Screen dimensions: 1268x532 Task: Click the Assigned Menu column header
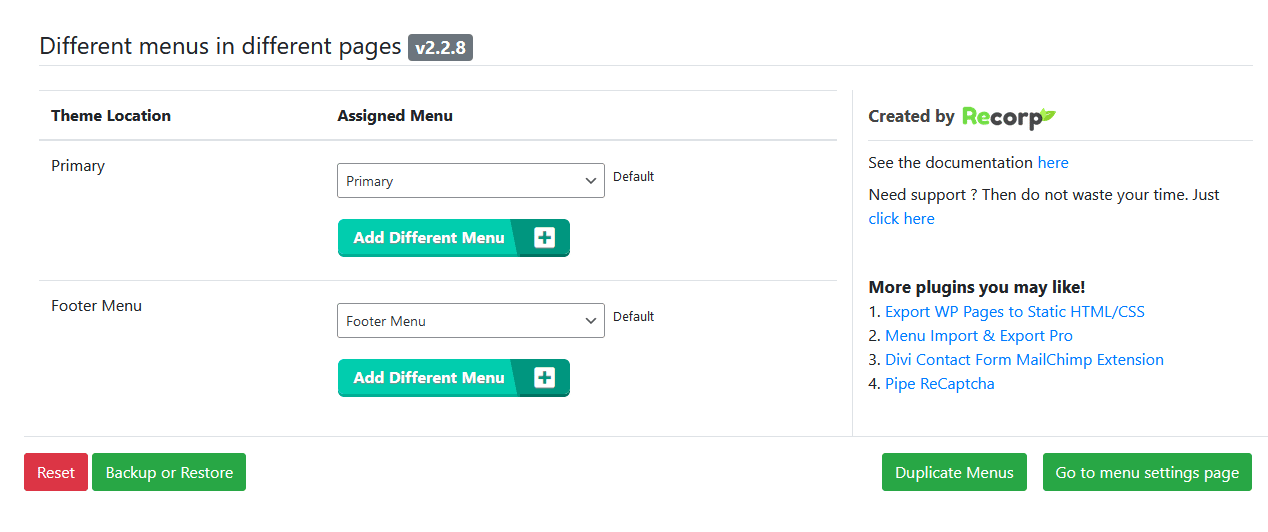click(x=395, y=116)
